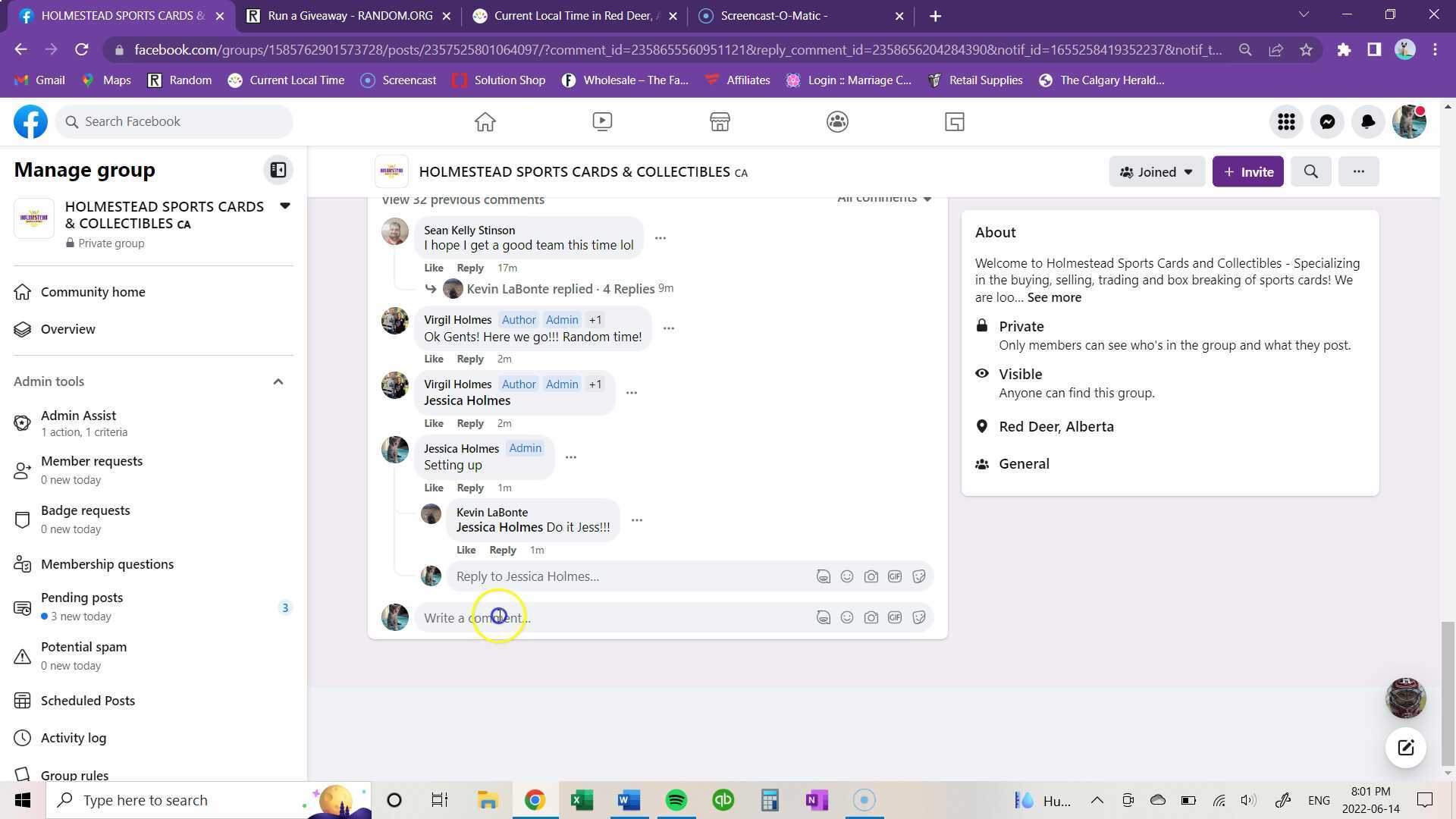Toggle Chrome side panel button
This screenshot has width=1456, height=819.
click(1374, 50)
